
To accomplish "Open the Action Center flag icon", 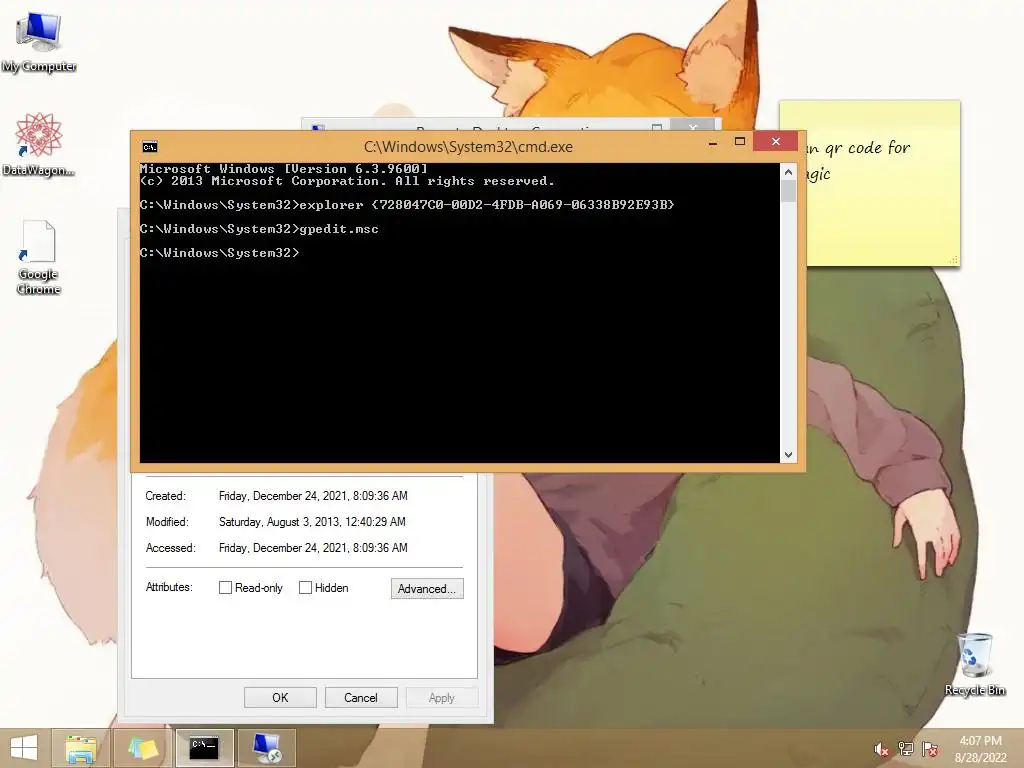I will coord(930,749).
